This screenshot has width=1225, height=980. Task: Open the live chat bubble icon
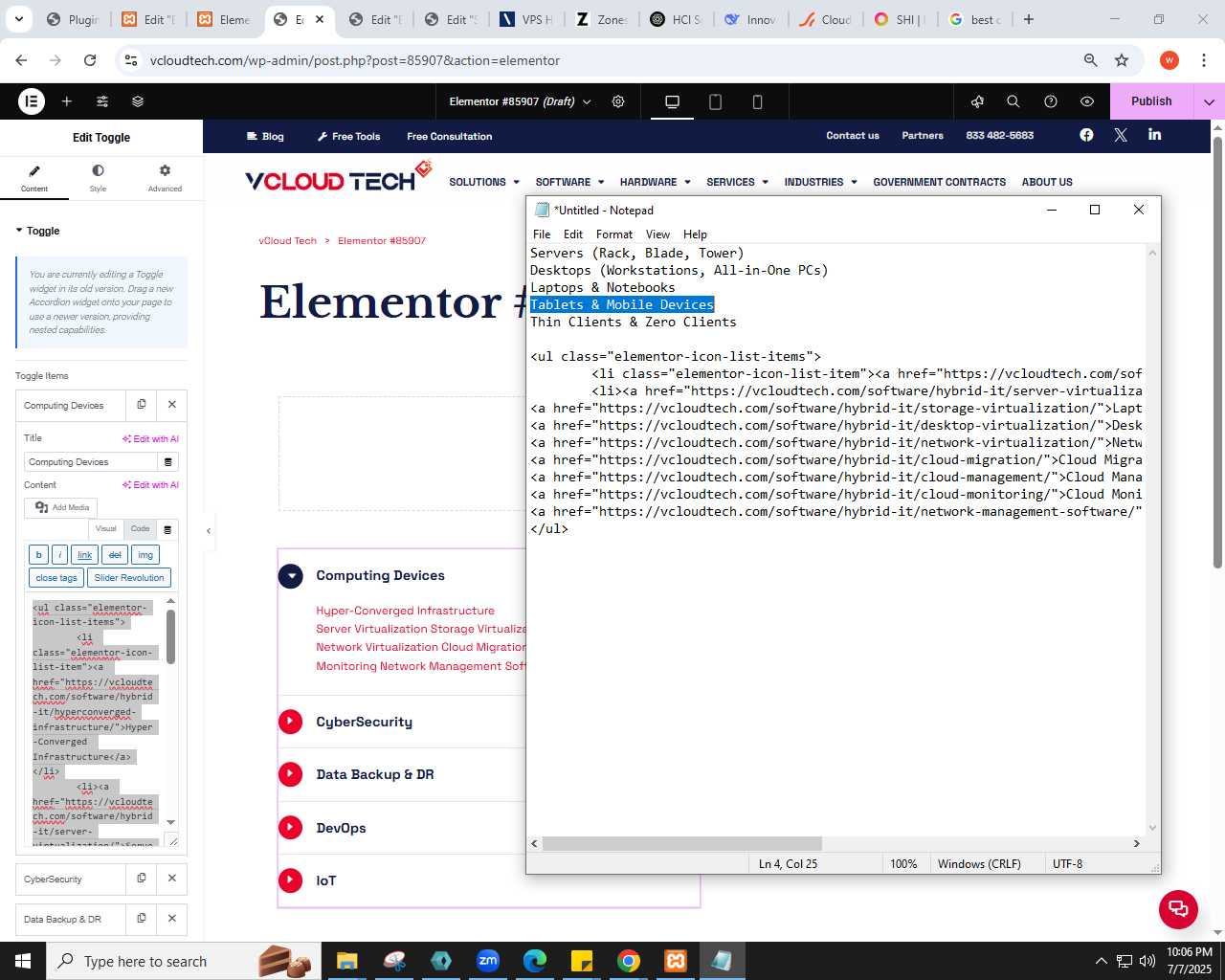coord(1178,909)
